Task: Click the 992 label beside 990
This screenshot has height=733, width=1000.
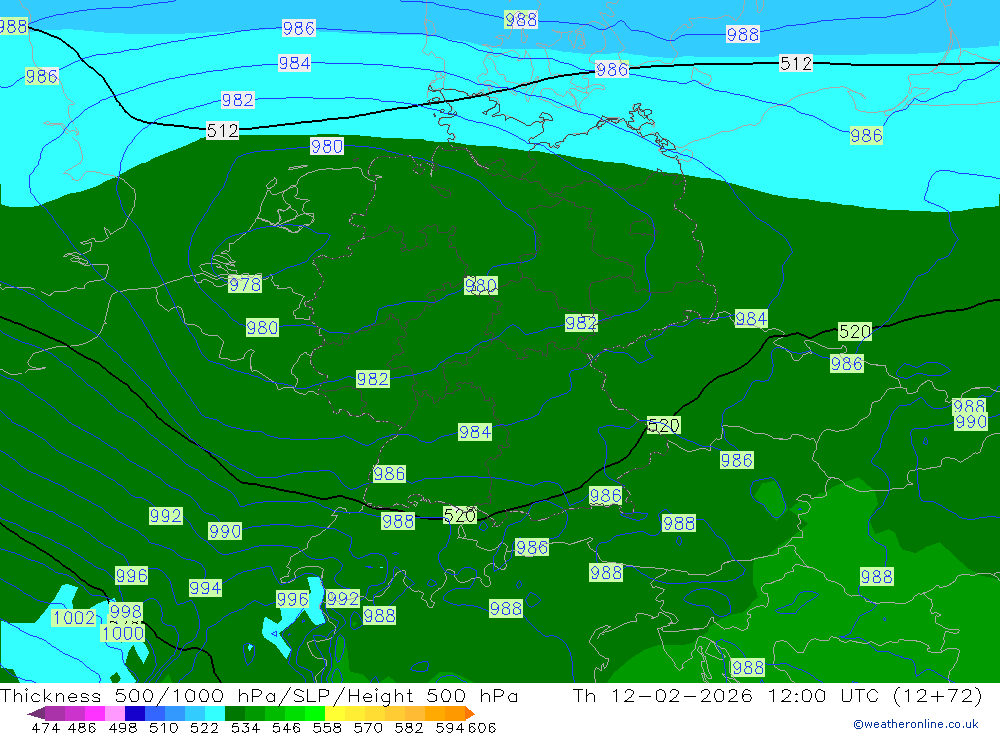Action: pyautogui.click(x=166, y=515)
